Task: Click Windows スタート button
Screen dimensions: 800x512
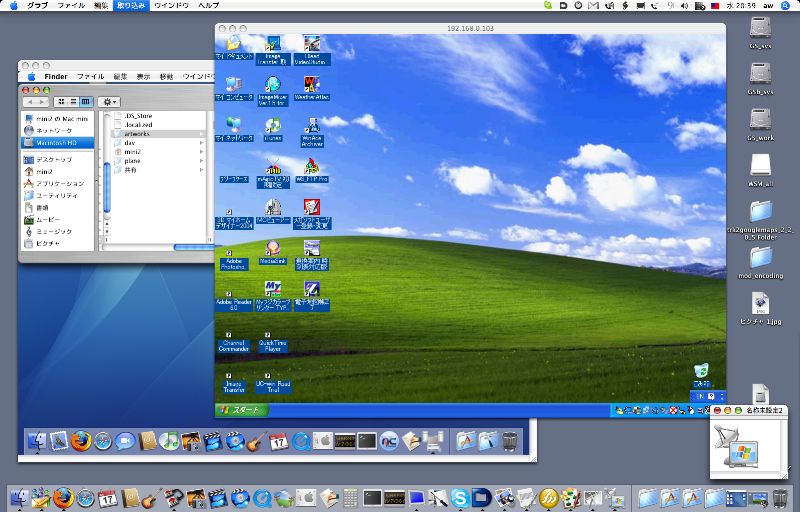Action: [241, 410]
